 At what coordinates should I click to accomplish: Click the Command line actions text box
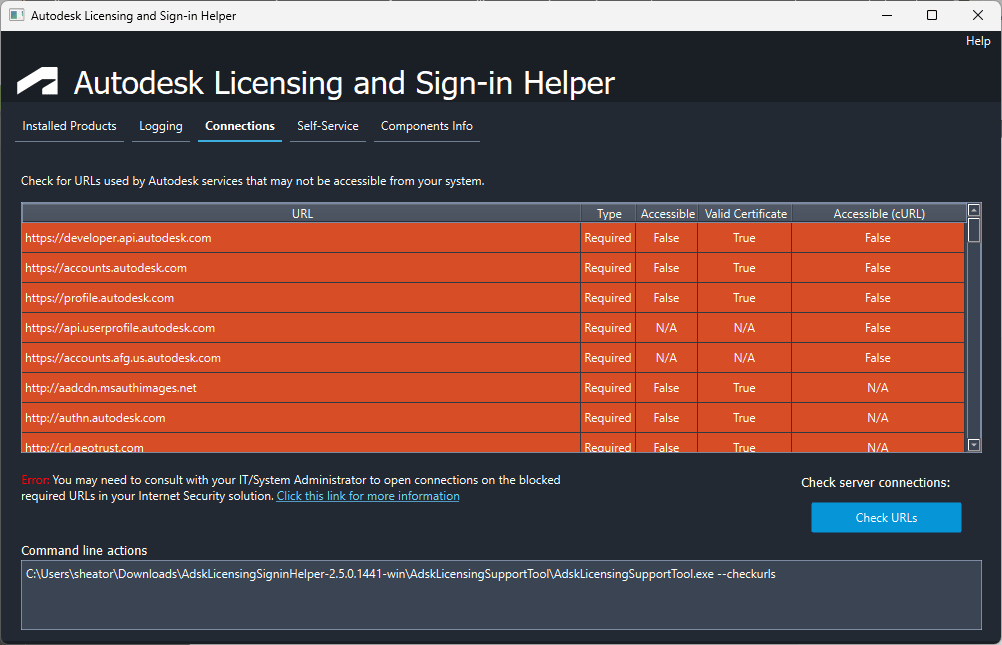click(501, 594)
